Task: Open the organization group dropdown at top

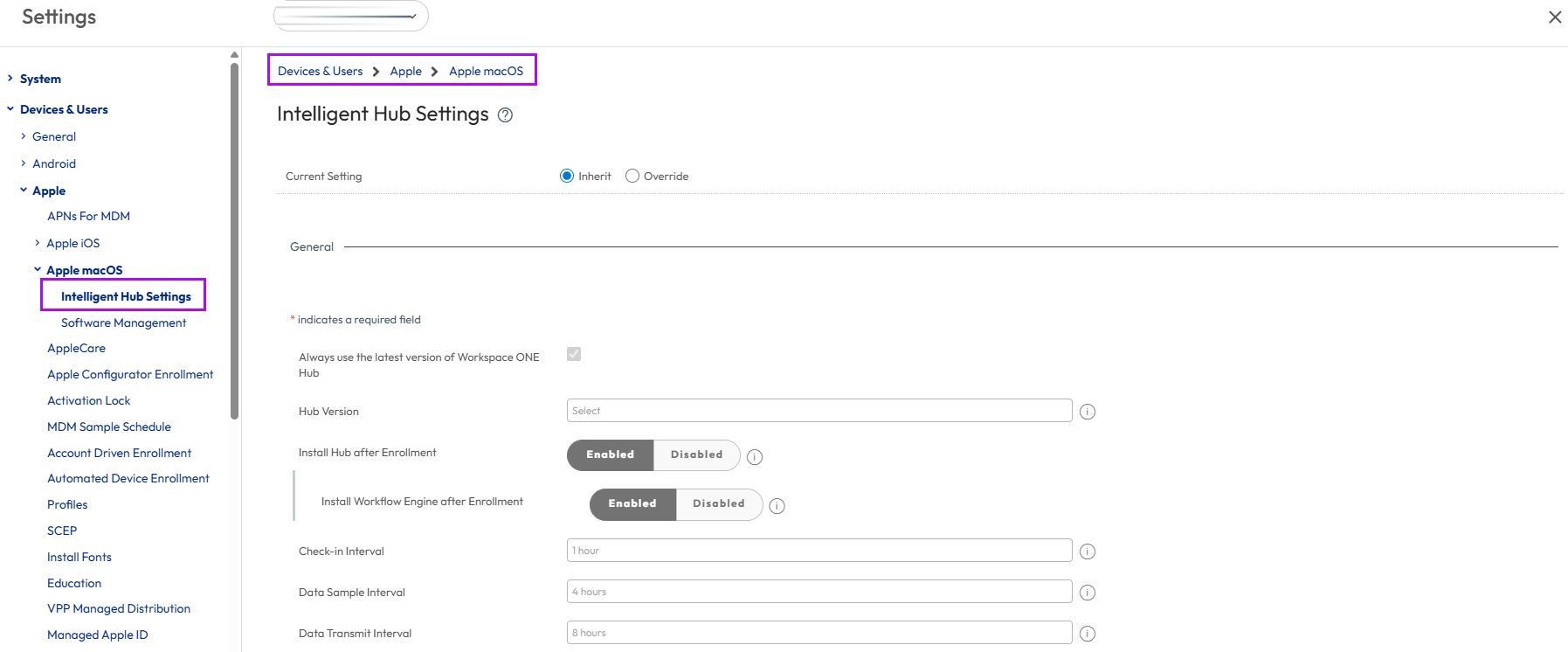Action: [351, 16]
